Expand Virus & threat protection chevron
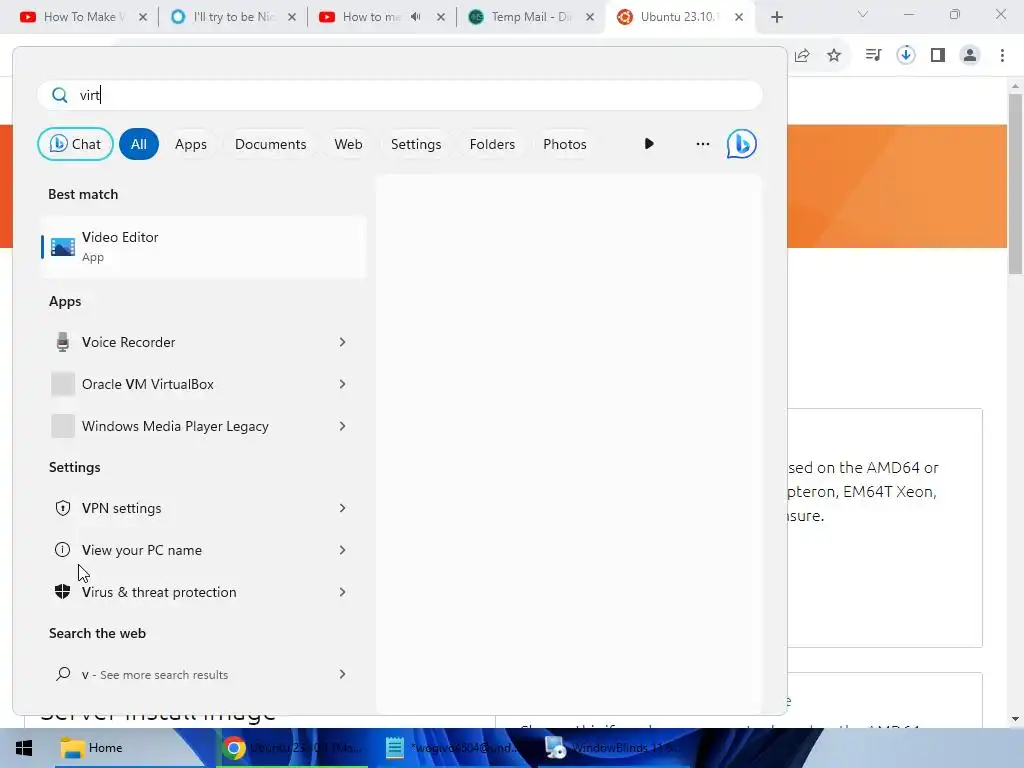The width and height of the screenshot is (1024, 768). point(342,592)
